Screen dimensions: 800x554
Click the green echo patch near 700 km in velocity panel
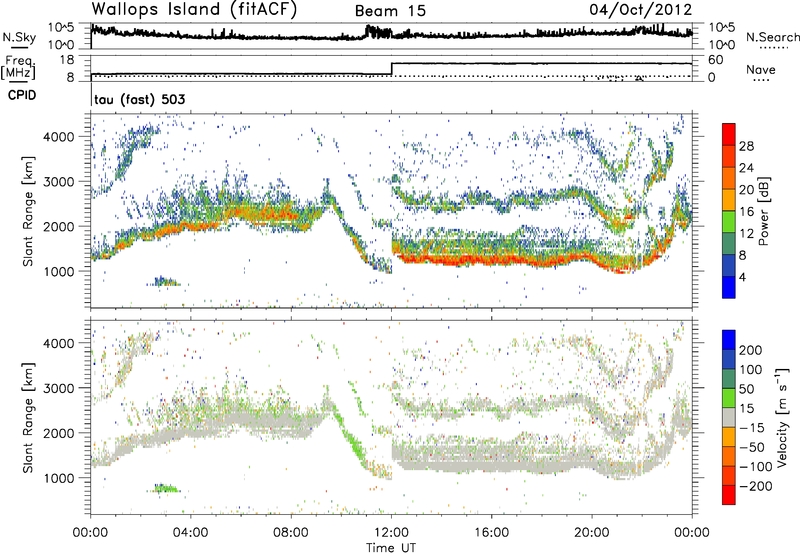pos(164,488)
